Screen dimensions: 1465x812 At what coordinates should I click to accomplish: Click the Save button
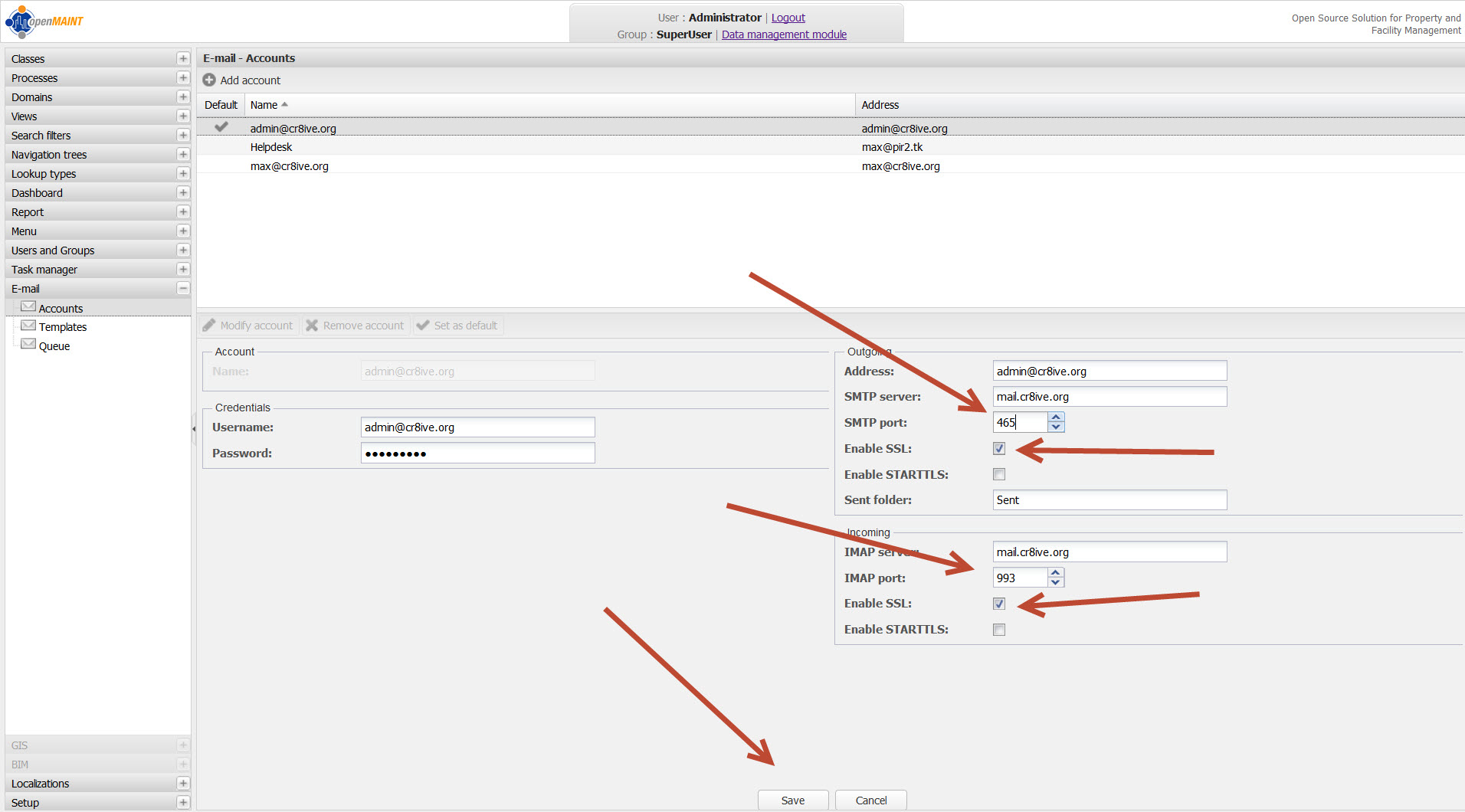pyautogui.click(x=793, y=801)
